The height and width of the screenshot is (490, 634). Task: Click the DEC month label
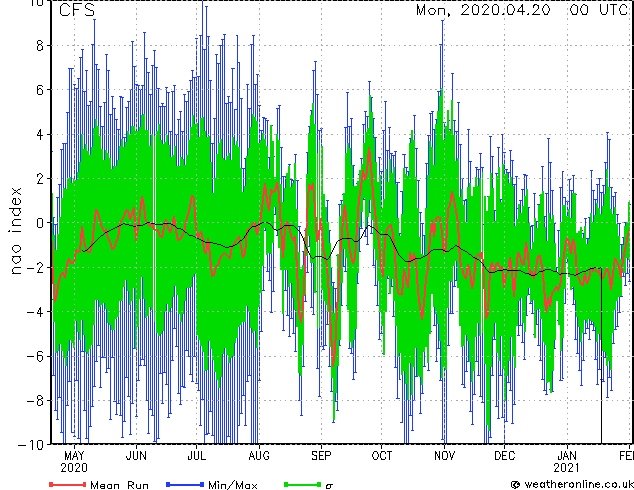(505, 456)
